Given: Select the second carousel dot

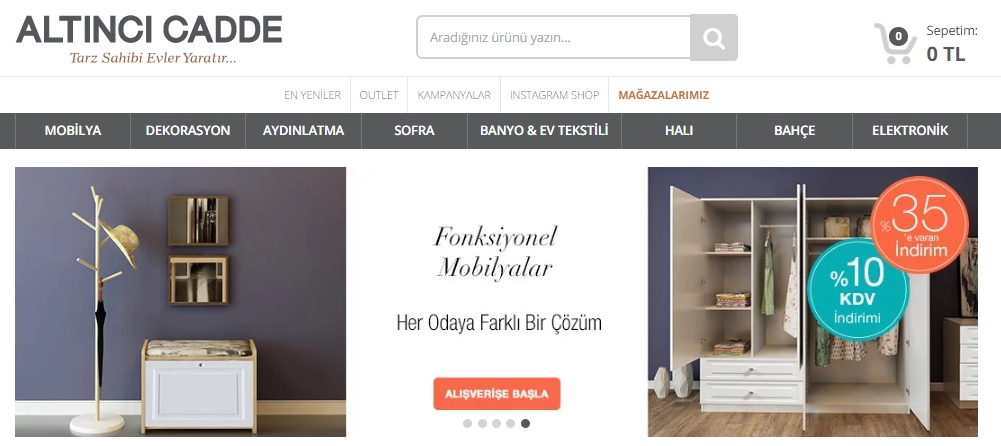Looking at the screenshot, I should (x=482, y=423).
